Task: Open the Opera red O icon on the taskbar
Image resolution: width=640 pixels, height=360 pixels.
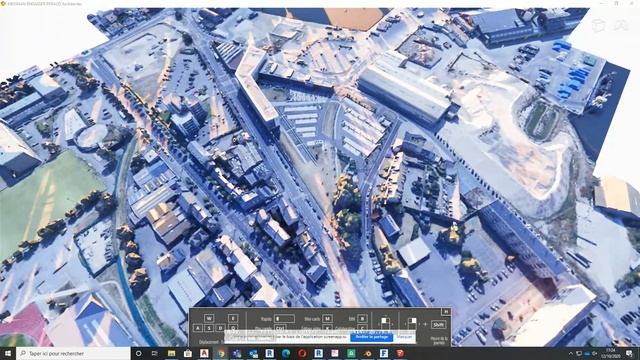Action: (x=302, y=353)
